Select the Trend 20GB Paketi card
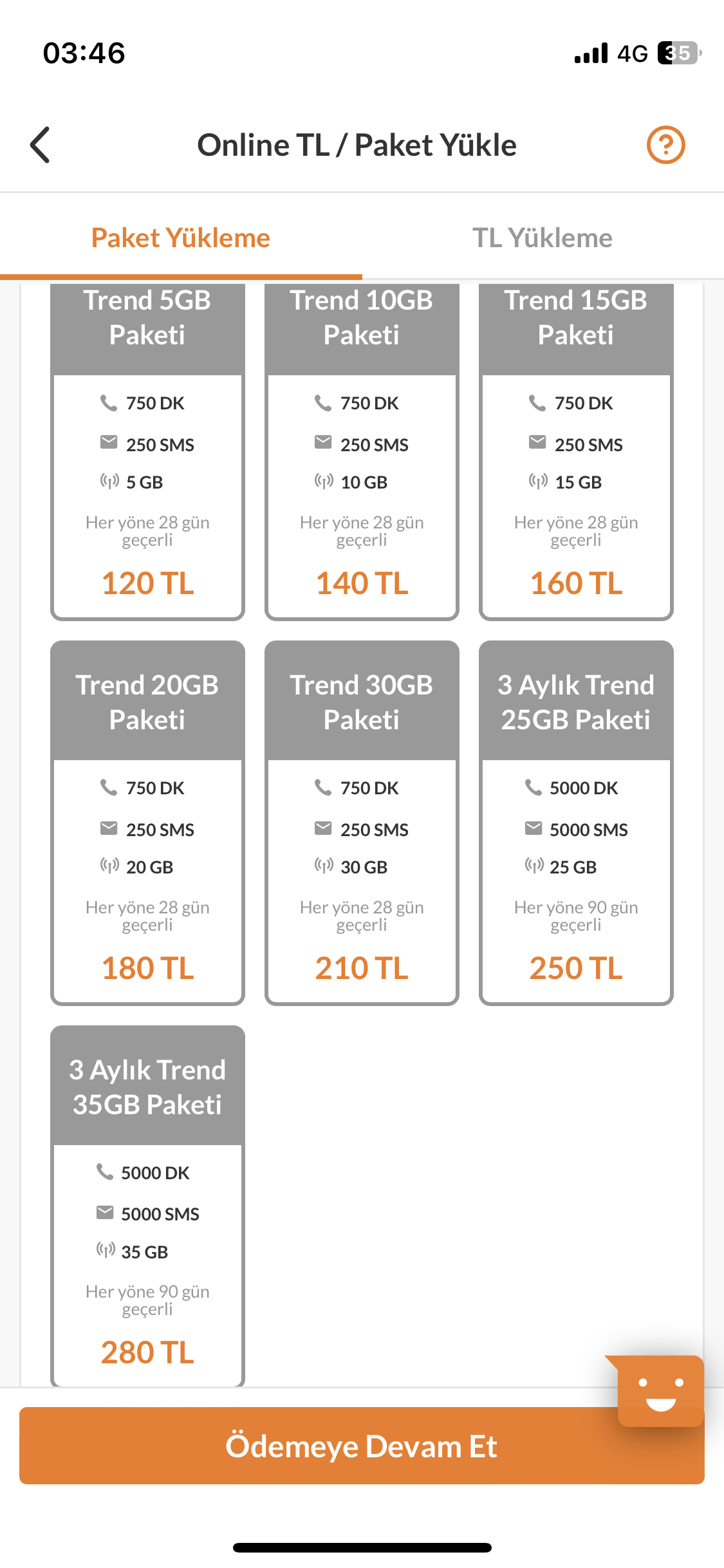 pos(147,823)
